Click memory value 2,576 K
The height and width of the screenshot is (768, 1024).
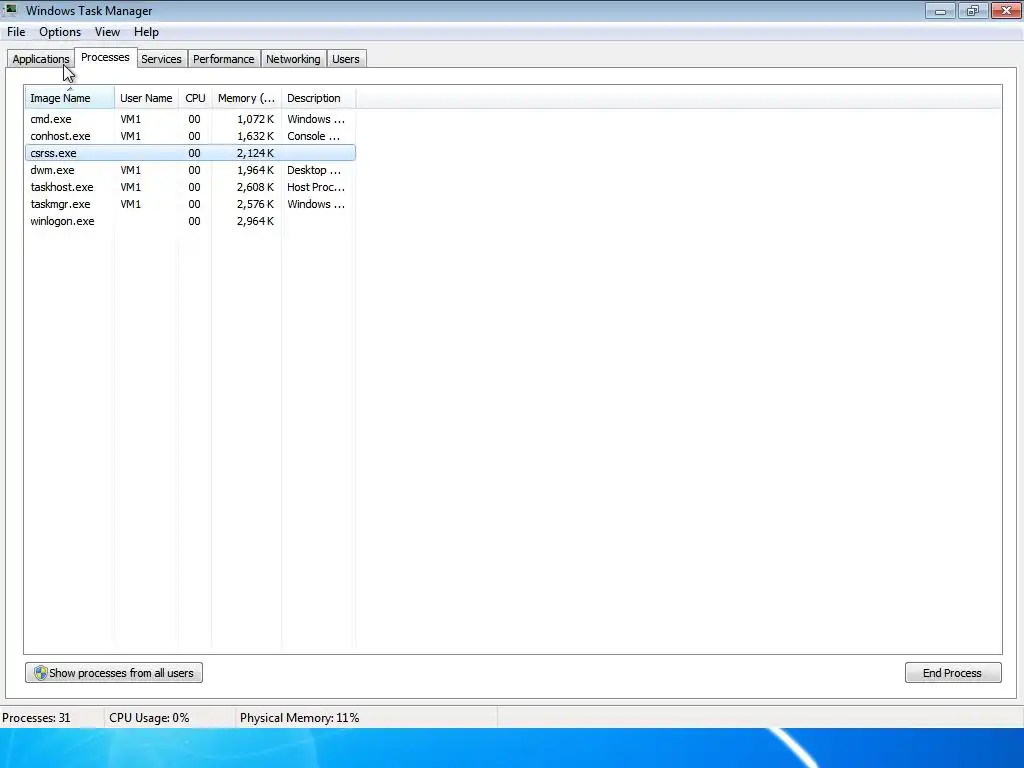tap(255, 204)
